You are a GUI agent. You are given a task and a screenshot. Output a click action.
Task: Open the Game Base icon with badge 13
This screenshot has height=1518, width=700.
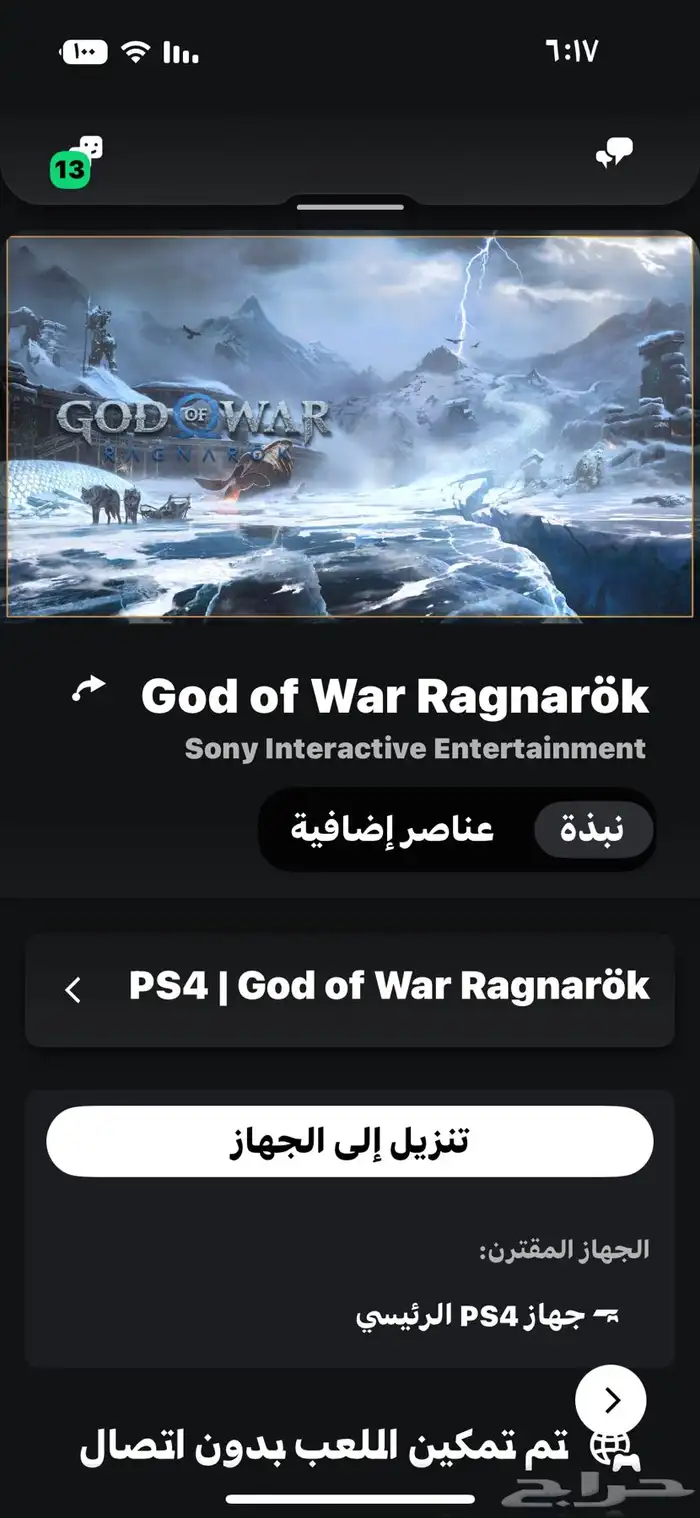(x=76, y=162)
